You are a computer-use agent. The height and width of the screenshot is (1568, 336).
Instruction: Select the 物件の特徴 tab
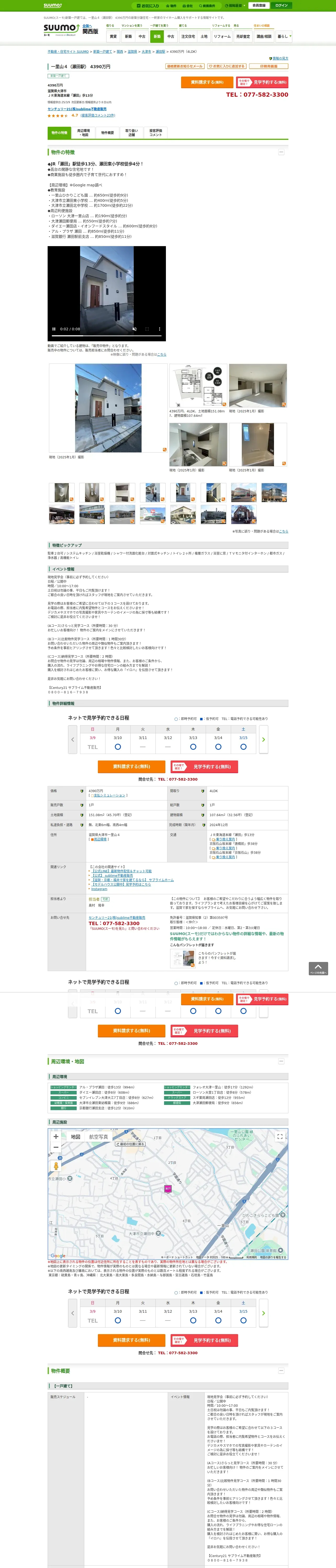tap(59, 133)
